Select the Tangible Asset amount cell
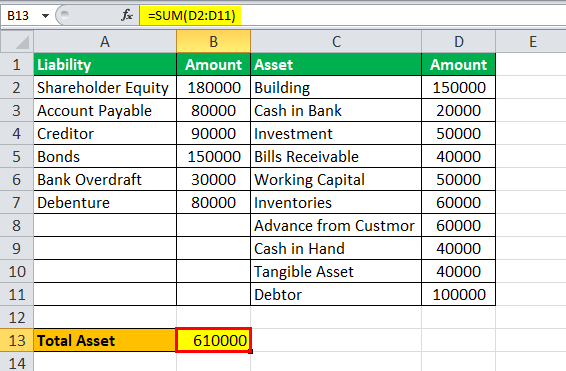The image size is (566, 371). click(x=458, y=271)
